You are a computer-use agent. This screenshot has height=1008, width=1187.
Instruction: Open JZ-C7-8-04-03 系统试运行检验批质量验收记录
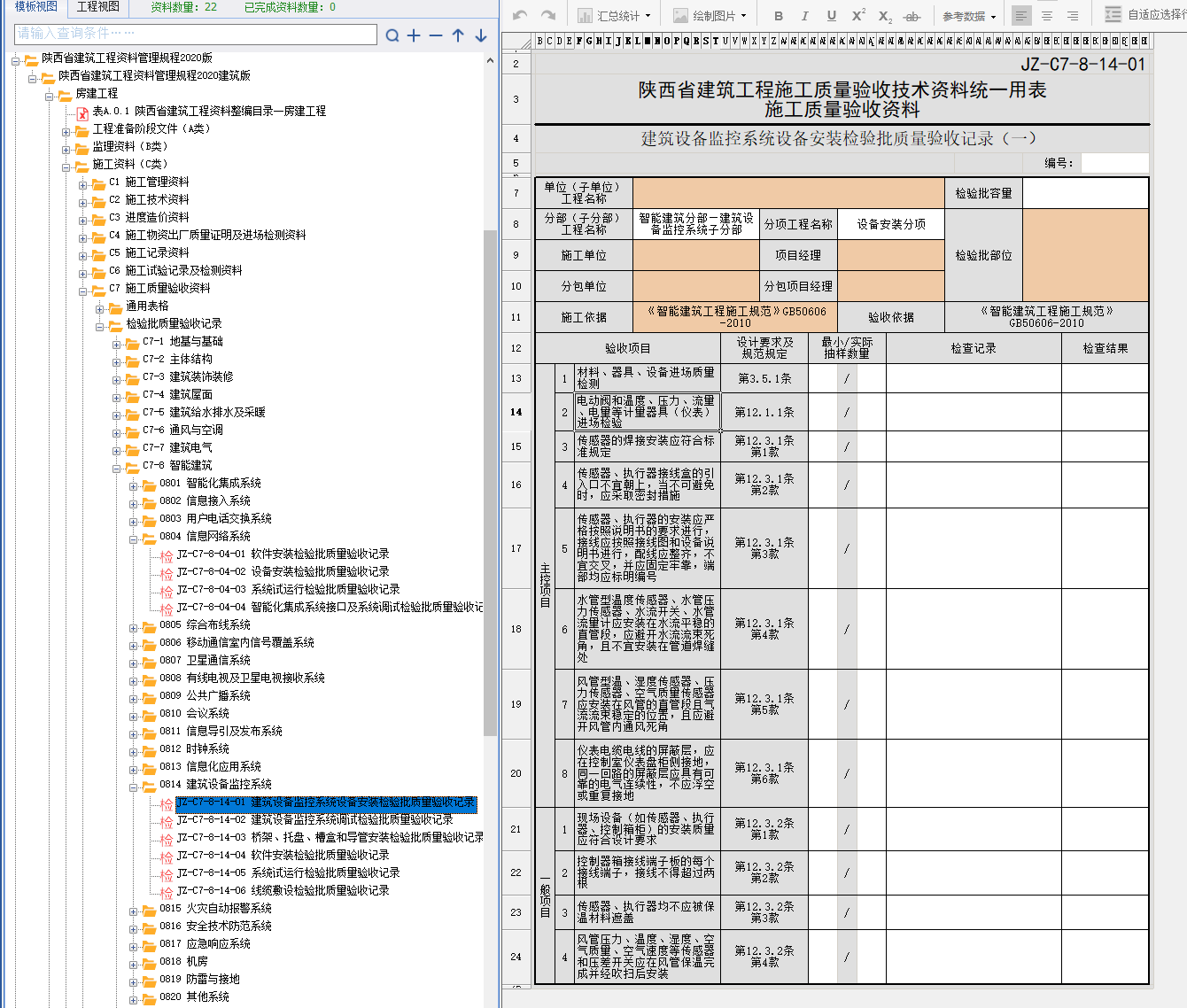[288, 590]
